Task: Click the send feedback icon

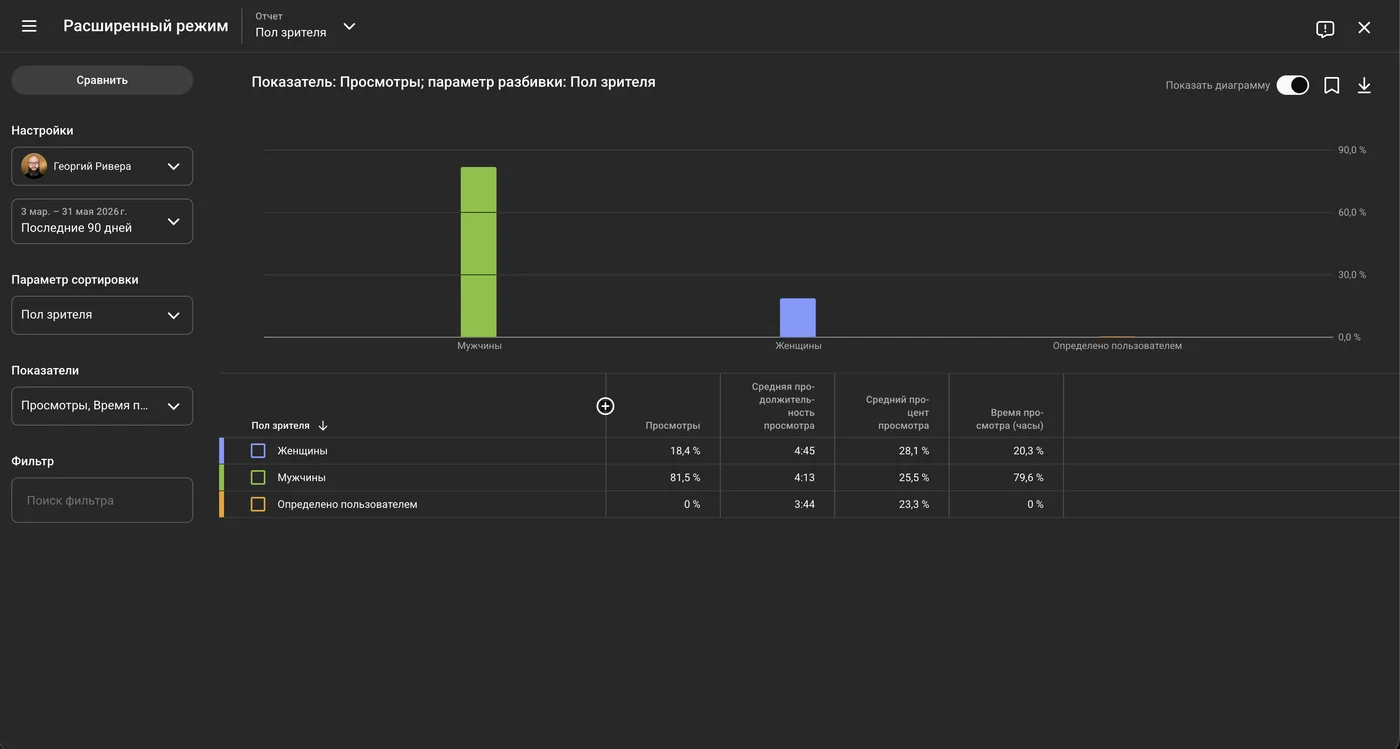Action: [x=1325, y=28]
